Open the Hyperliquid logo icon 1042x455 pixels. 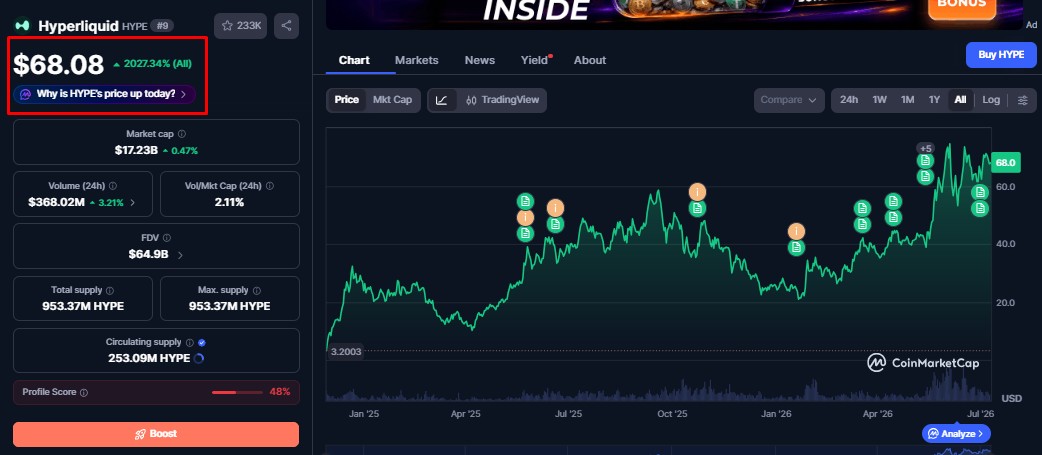[22, 26]
